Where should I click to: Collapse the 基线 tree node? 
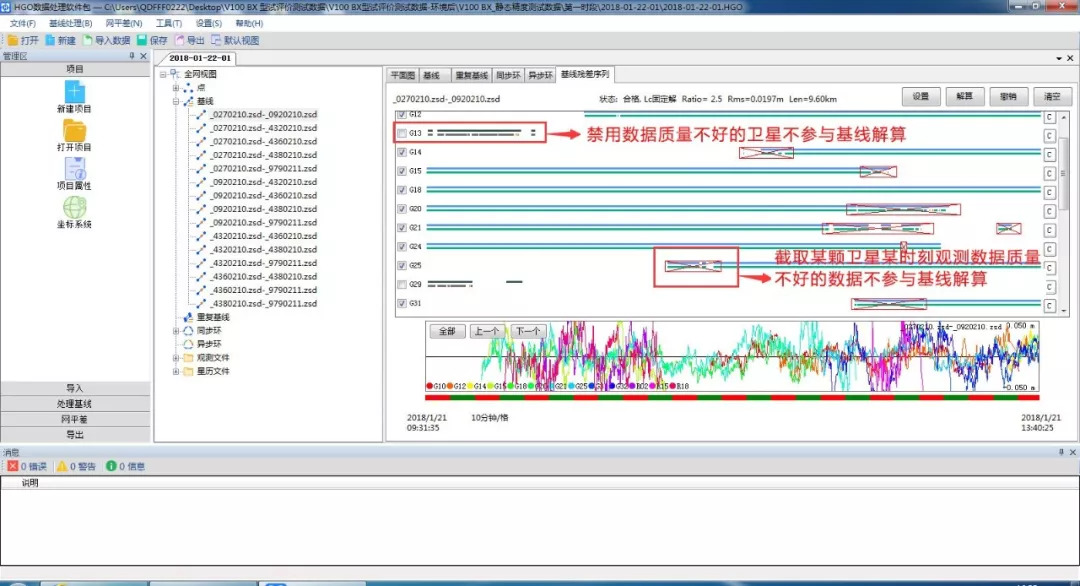pyautogui.click(x=176, y=101)
